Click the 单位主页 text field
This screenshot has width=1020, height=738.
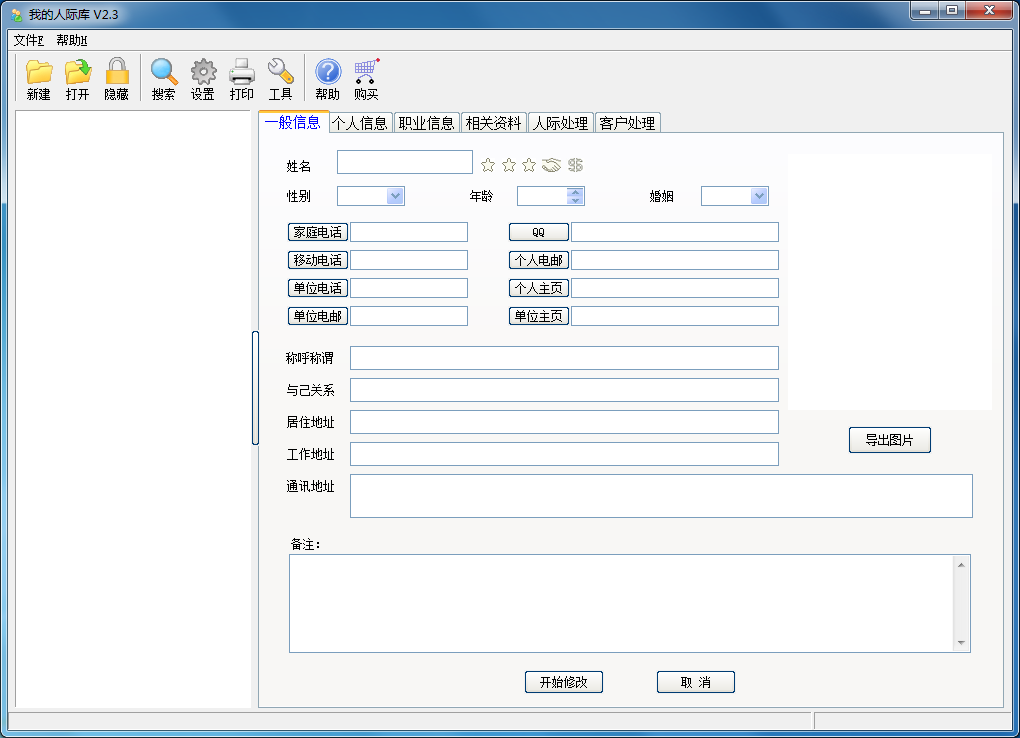pos(675,316)
